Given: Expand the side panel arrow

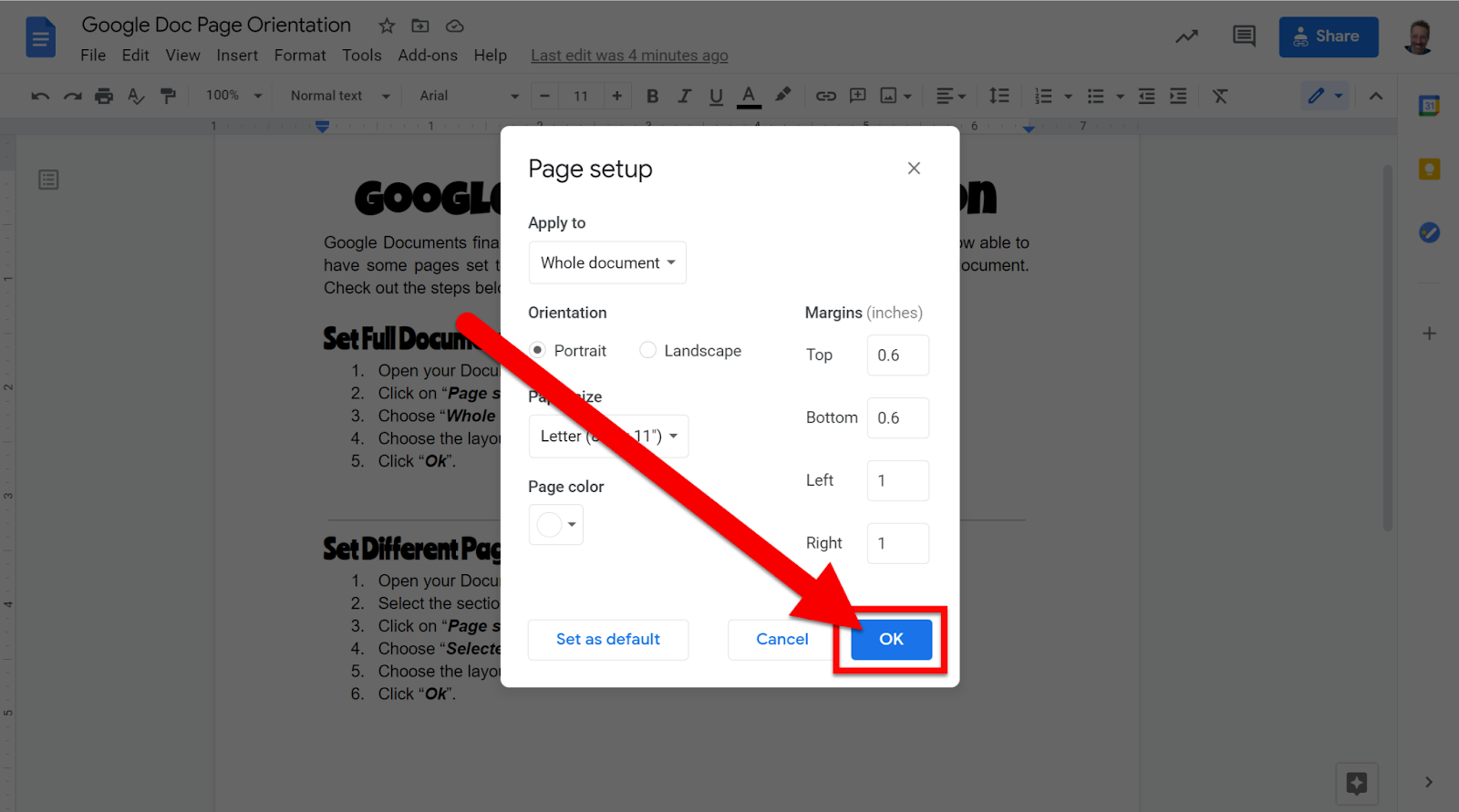Looking at the screenshot, I should pyautogui.click(x=1429, y=782).
